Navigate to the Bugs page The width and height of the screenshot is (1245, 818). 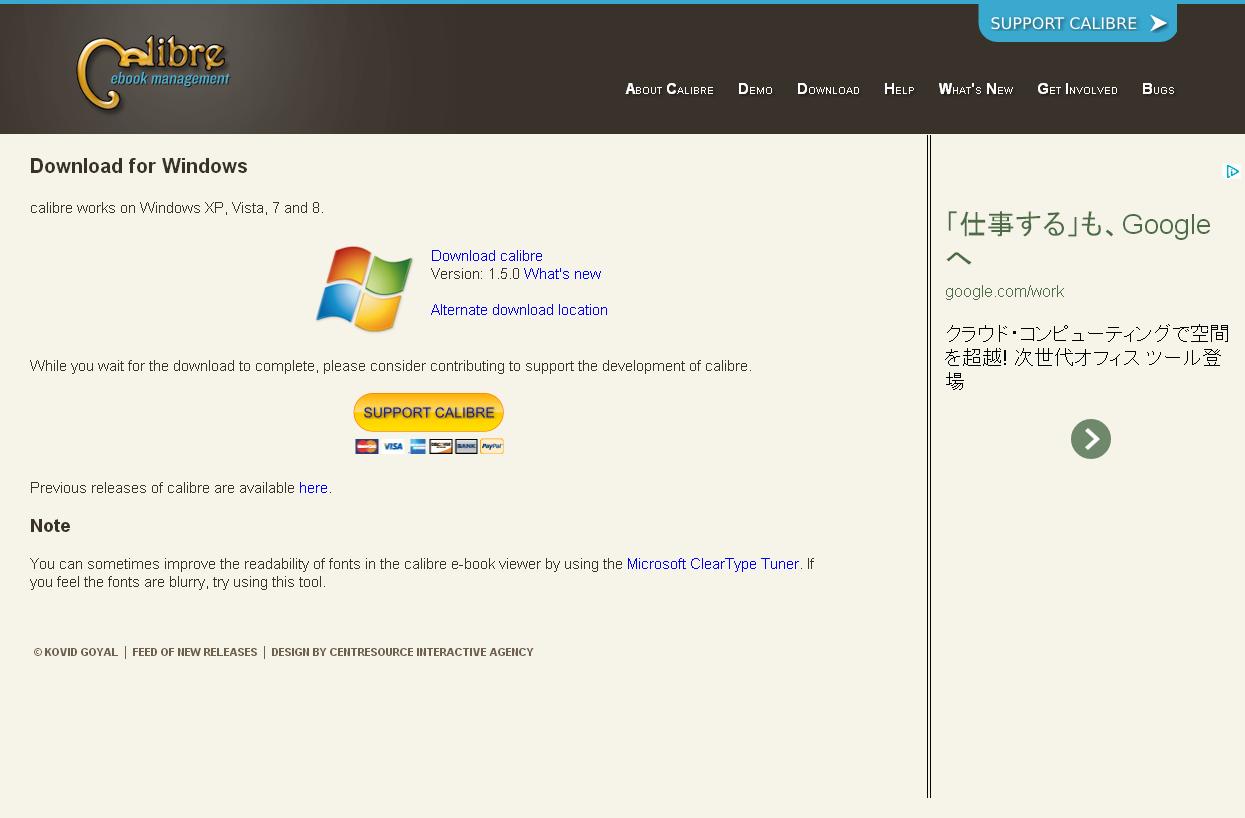[1158, 89]
